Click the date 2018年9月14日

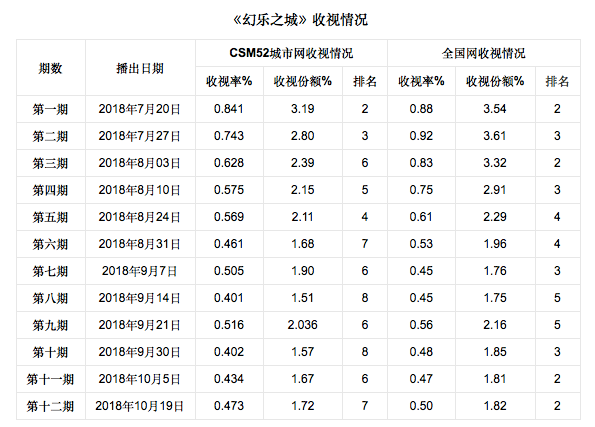pyautogui.click(x=140, y=298)
